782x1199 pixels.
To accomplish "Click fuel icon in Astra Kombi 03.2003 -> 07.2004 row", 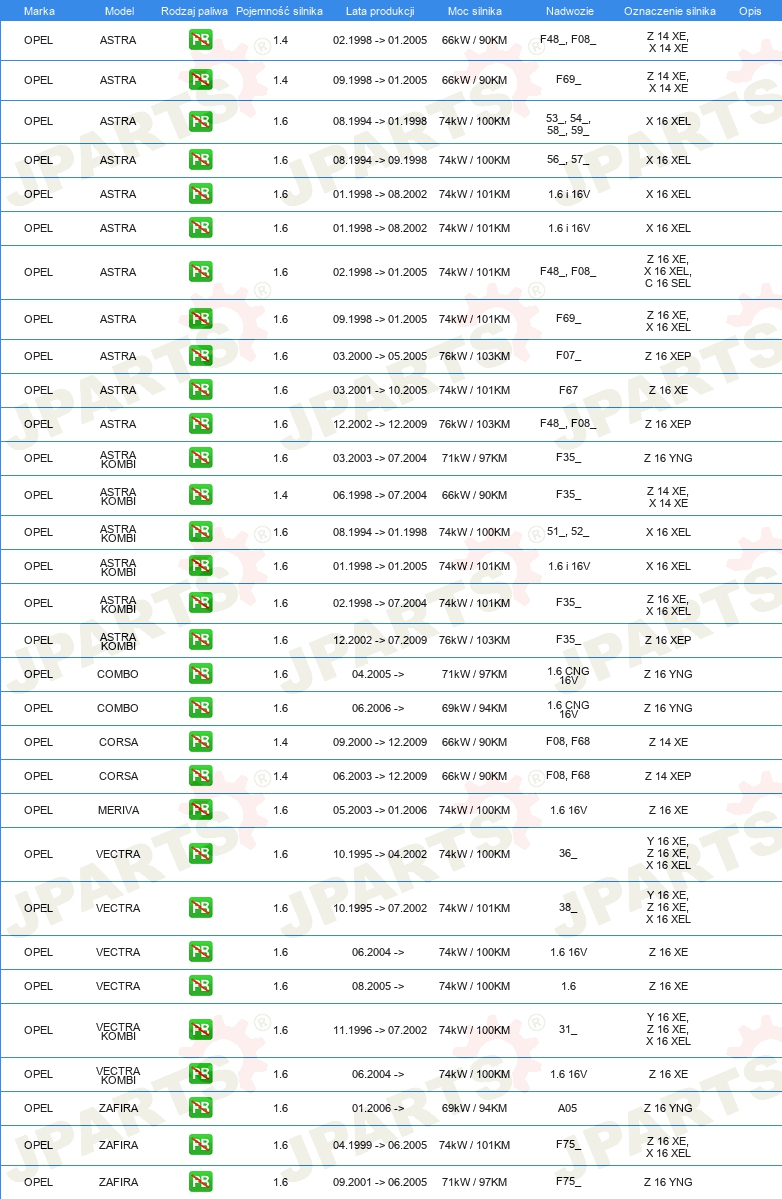I will point(200,458).
